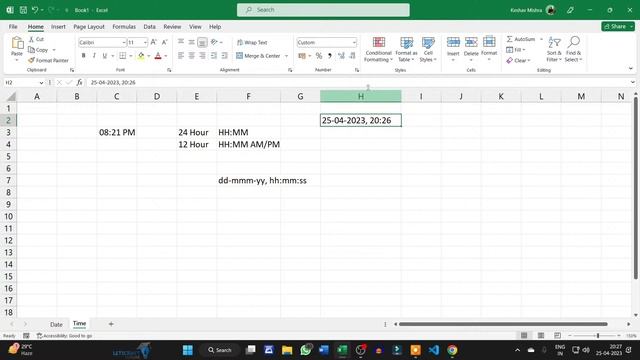Align cell text to the right
640x360 pixels.
point(202,56)
